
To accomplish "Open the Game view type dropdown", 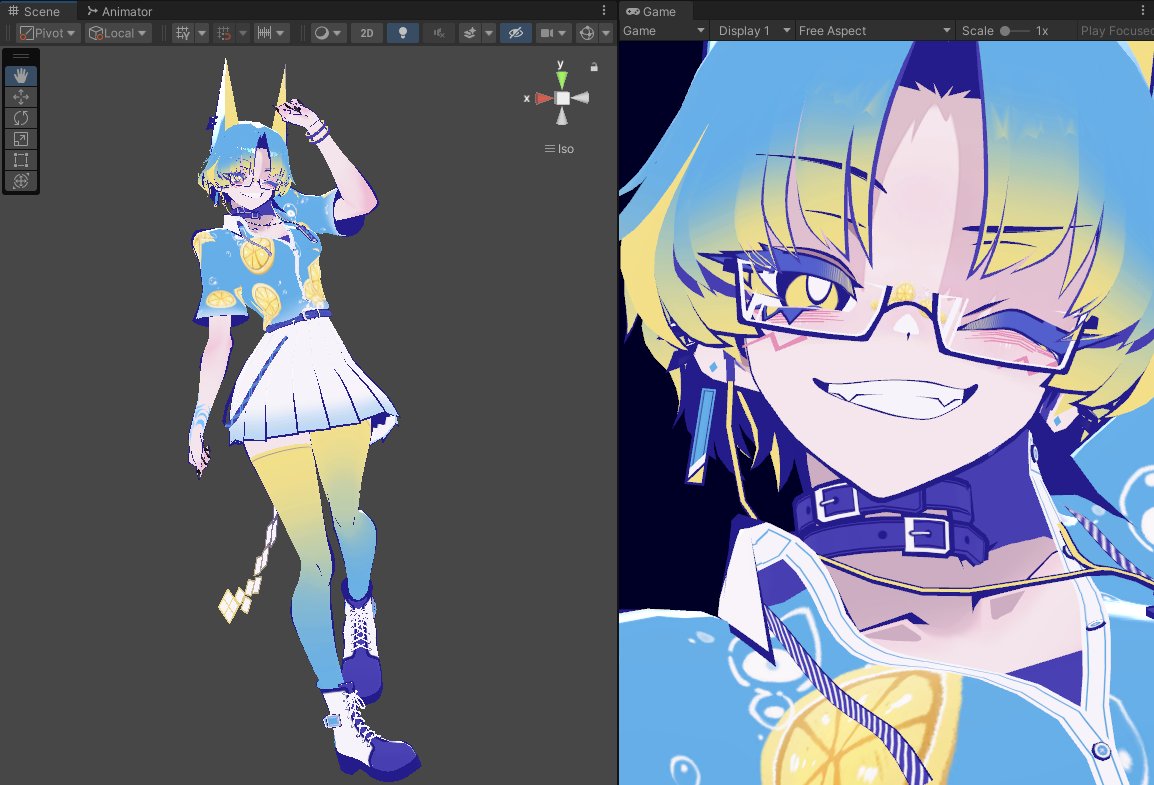I will [664, 31].
